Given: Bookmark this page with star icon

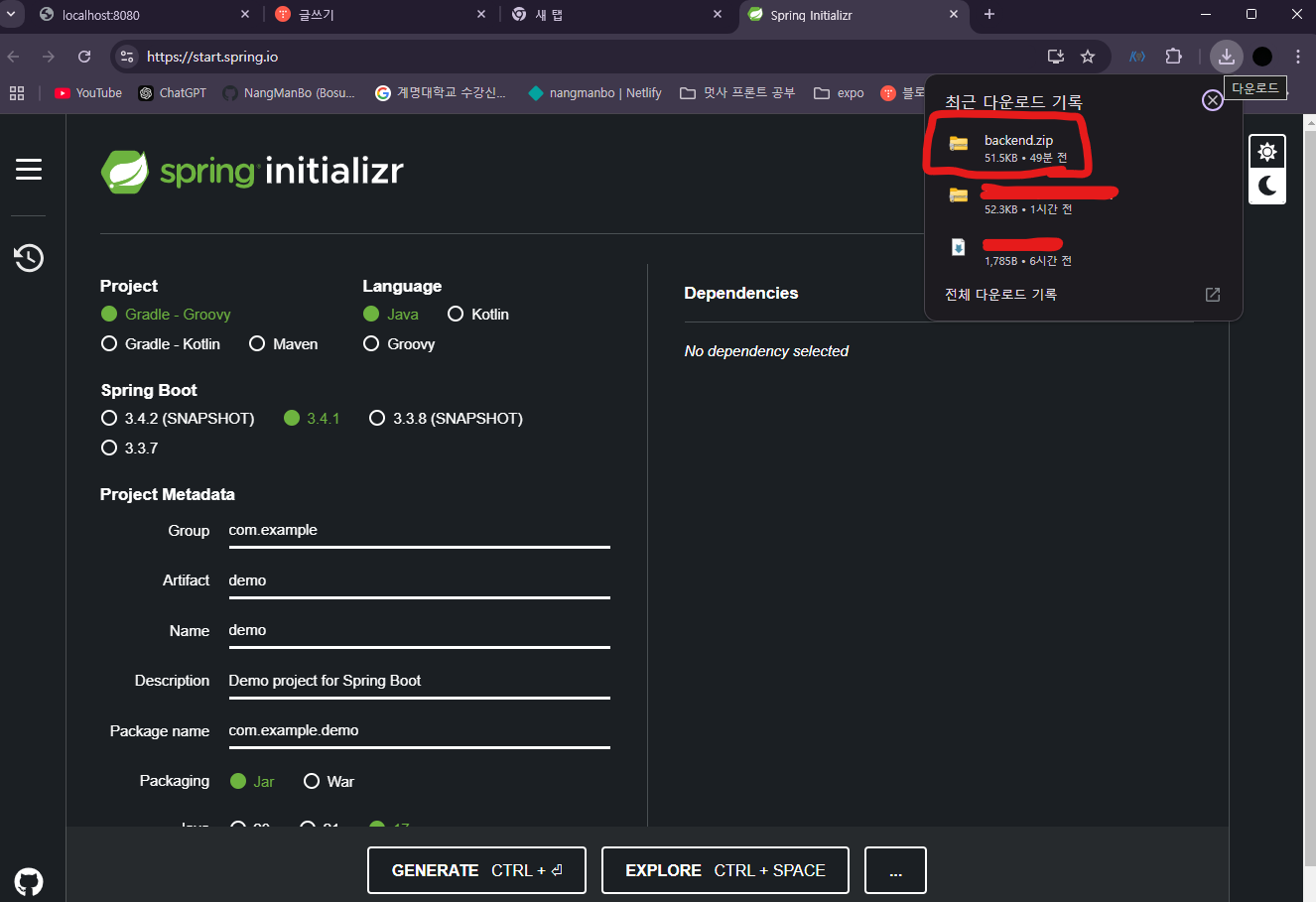Looking at the screenshot, I should [1088, 57].
